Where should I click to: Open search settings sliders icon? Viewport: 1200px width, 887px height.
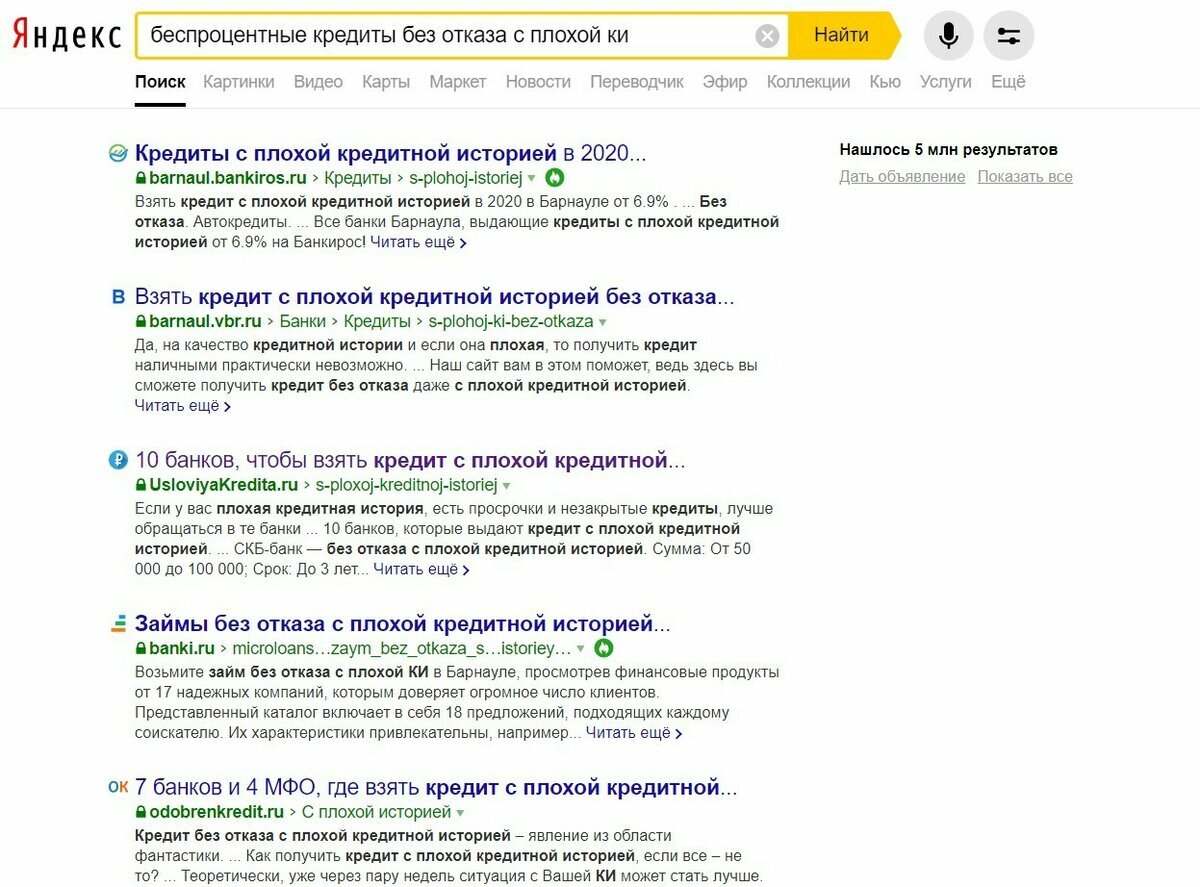point(1009,37)
